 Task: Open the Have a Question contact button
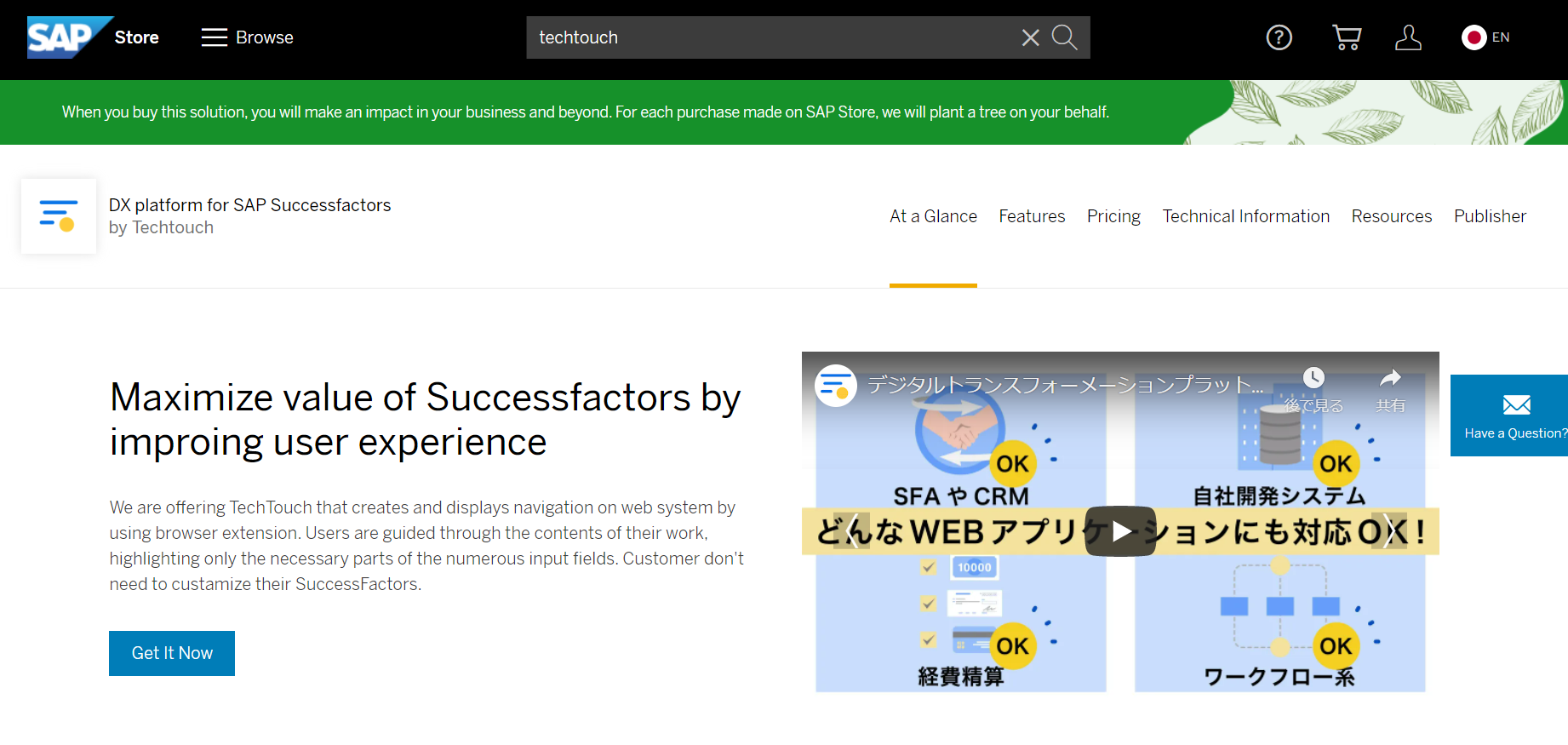tap(1509, 415)
